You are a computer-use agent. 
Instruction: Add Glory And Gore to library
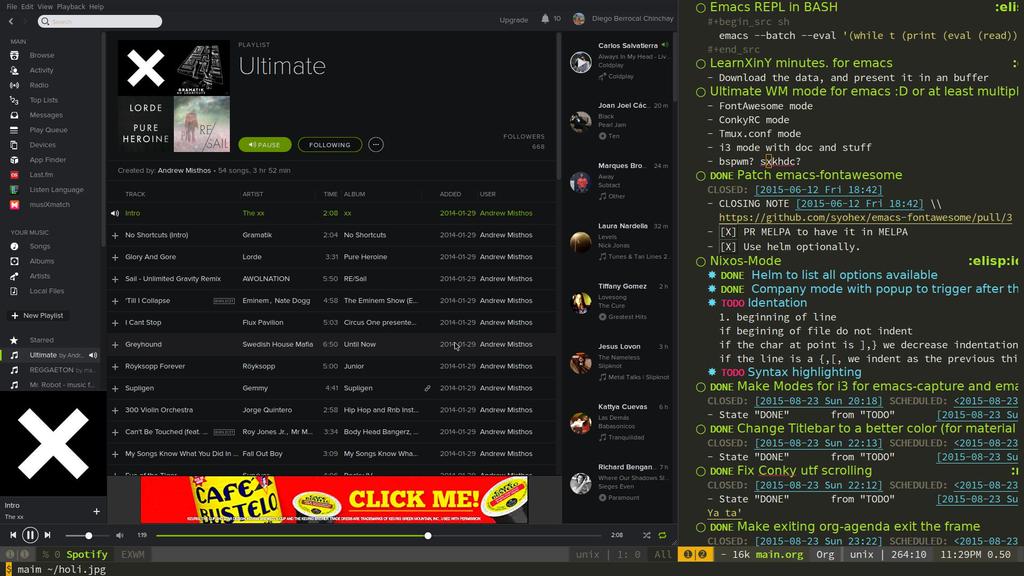(115, 257)
